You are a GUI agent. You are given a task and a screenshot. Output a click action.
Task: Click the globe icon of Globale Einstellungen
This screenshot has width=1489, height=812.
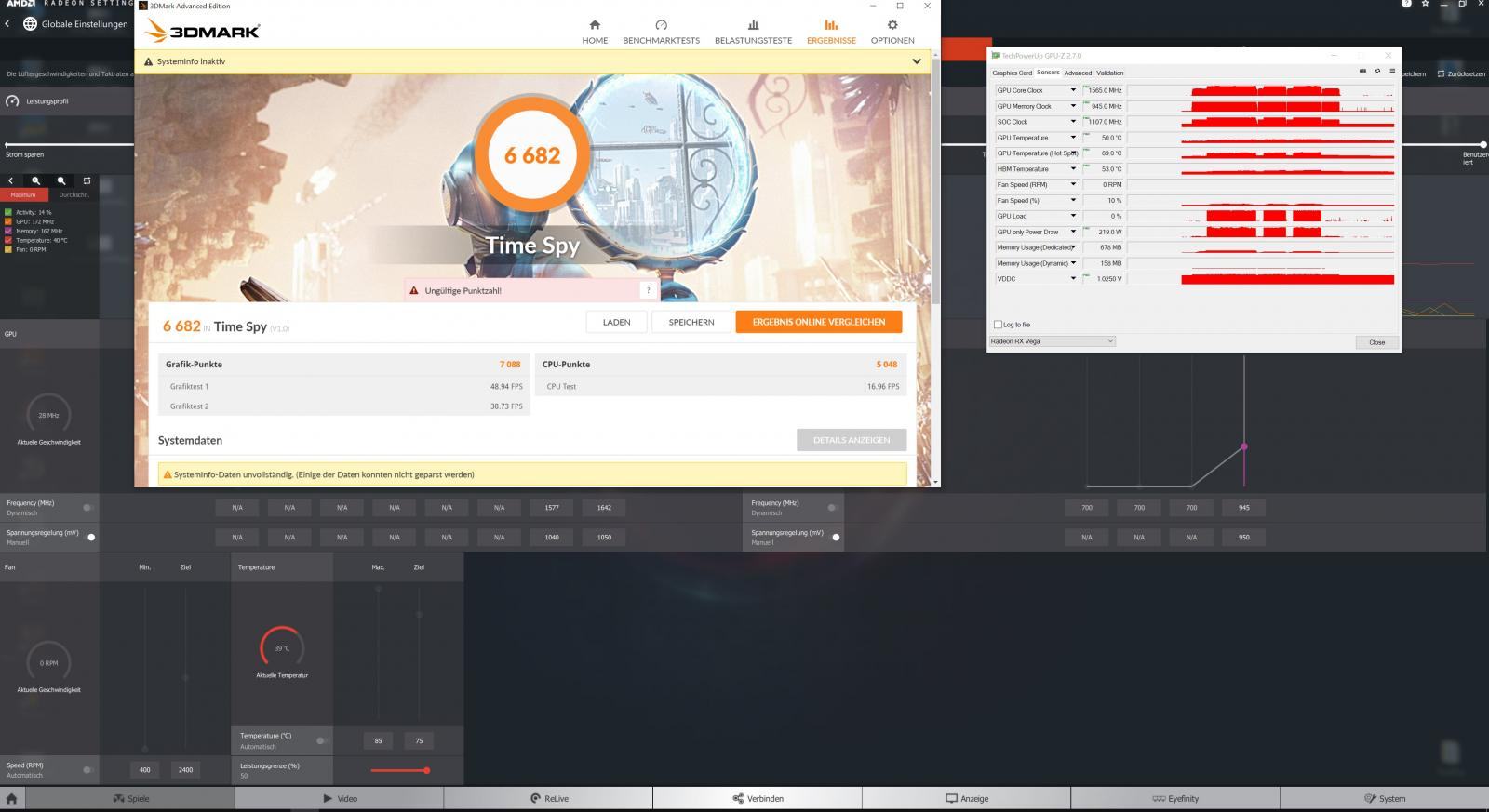pyautogui.click(x=30, y=23)
